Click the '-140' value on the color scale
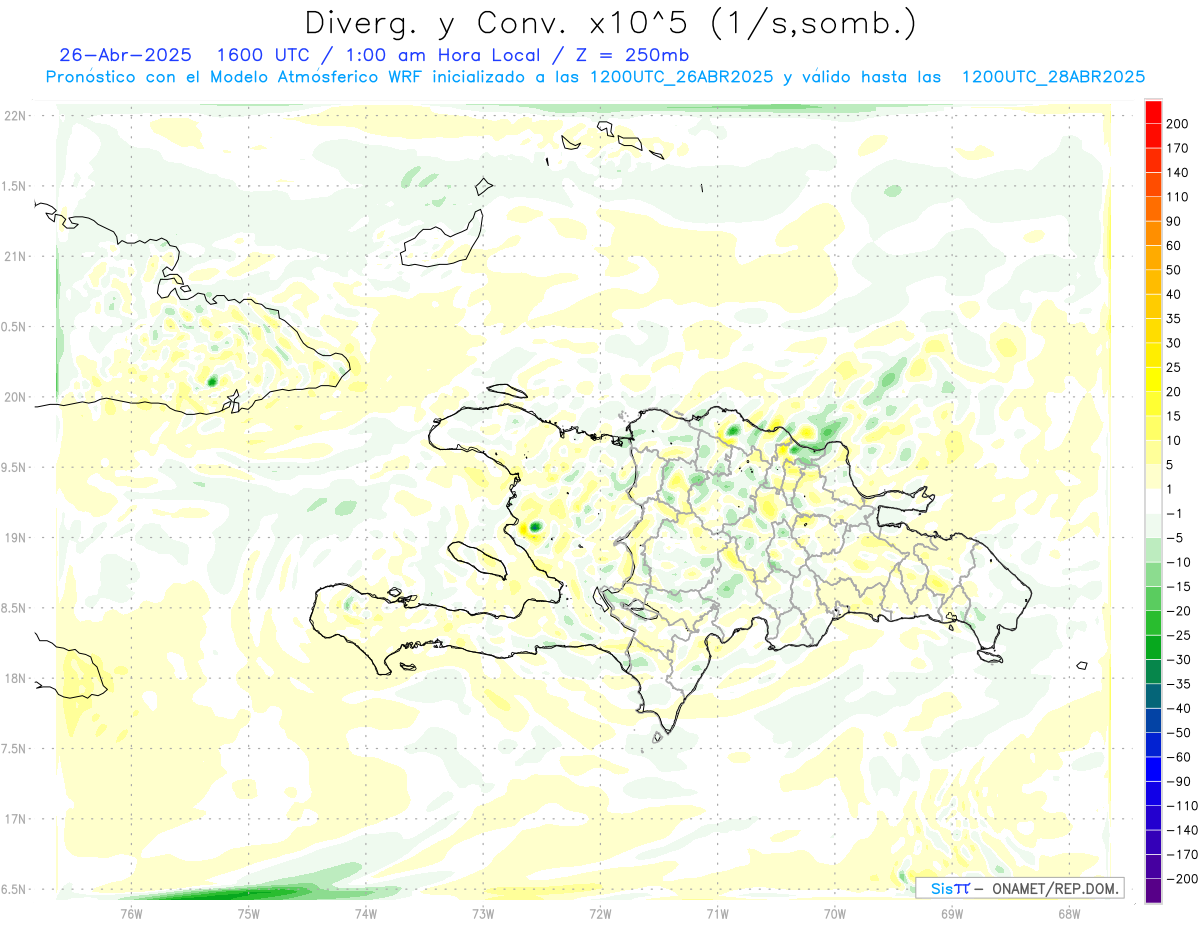Image resolution: width=1200 pixels, height=927 pixels. [1181, 830]
